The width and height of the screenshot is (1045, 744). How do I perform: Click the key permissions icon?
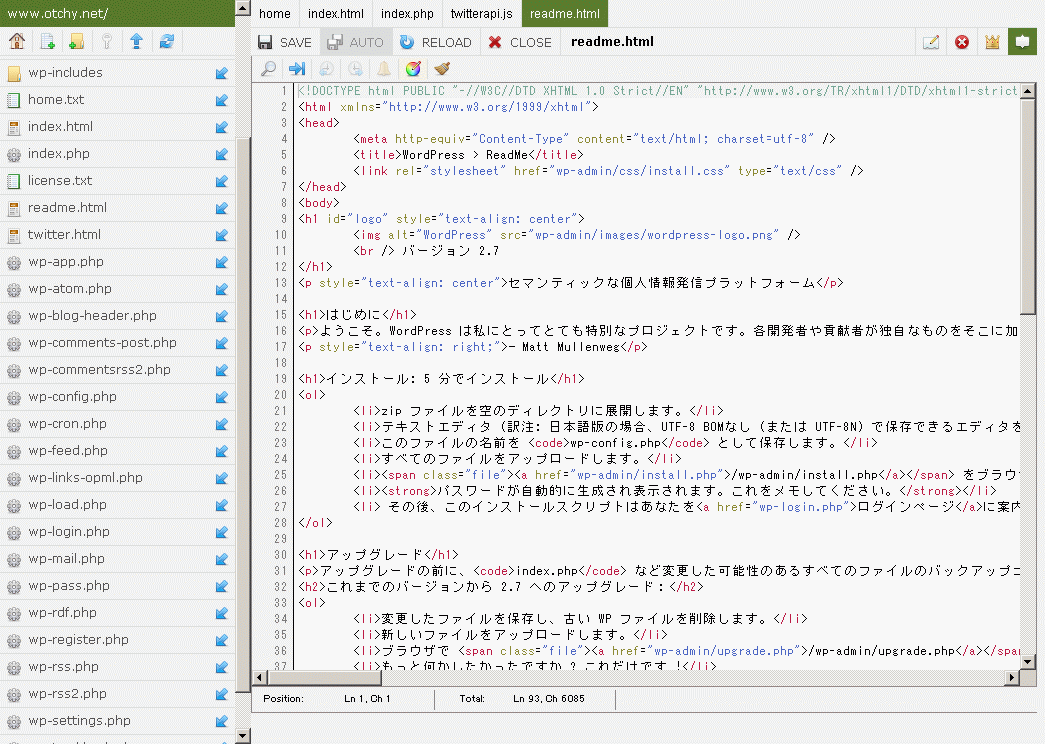(107, 41)
